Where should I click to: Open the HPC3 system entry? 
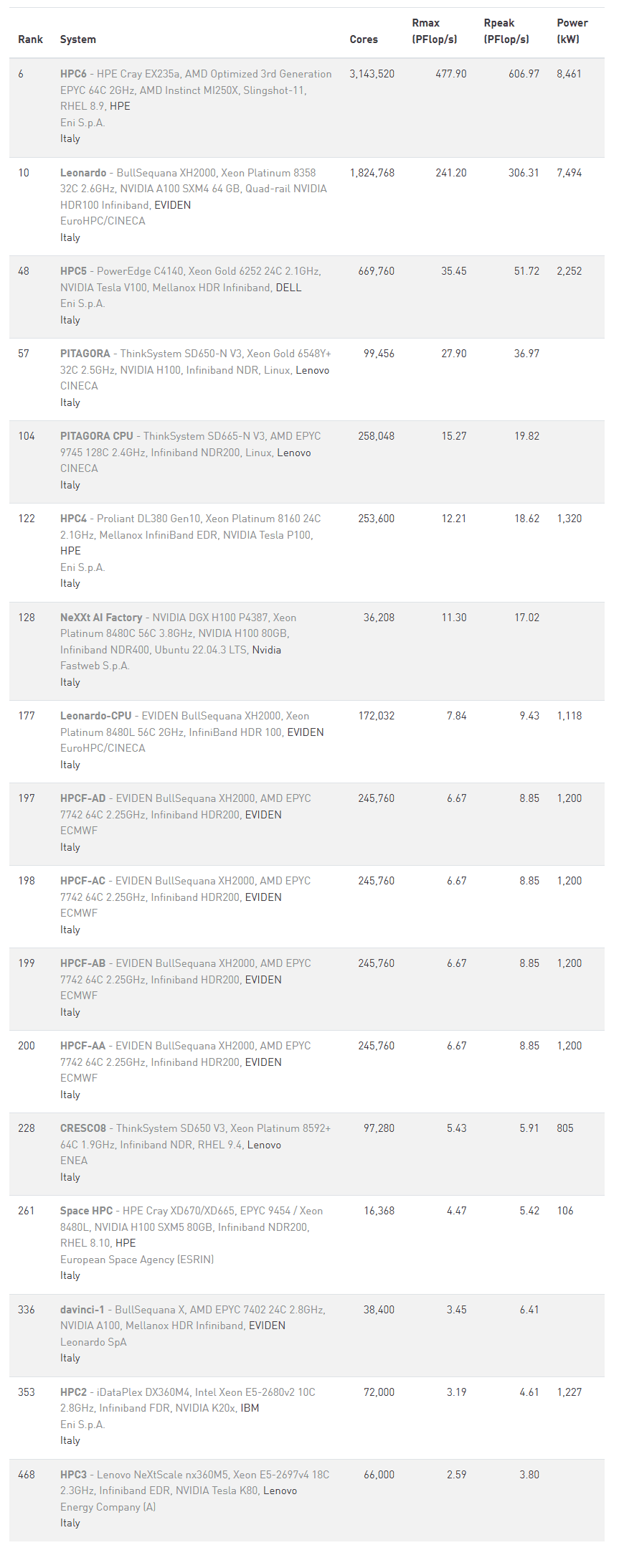pos(73,1475)
